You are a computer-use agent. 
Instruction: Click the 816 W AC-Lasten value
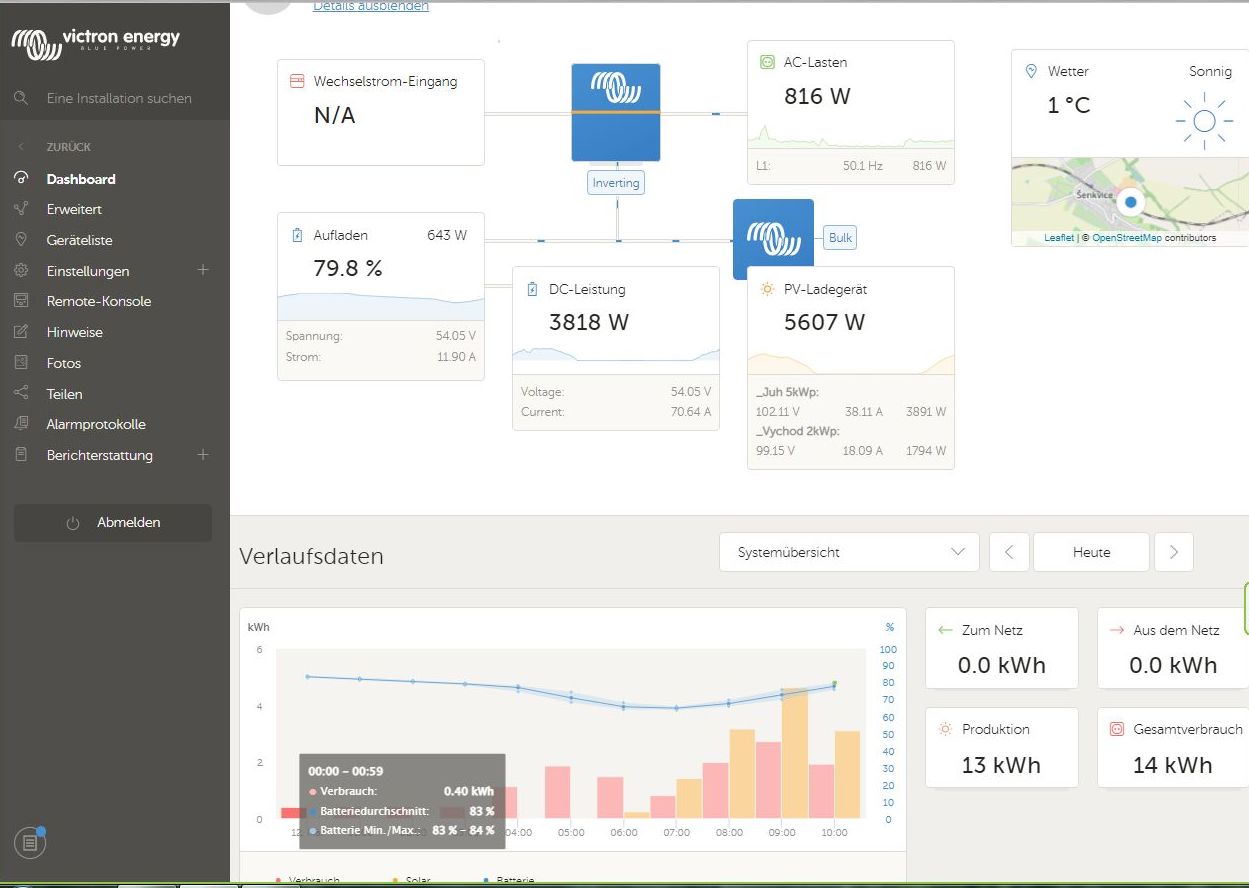(x=817, y=96)
